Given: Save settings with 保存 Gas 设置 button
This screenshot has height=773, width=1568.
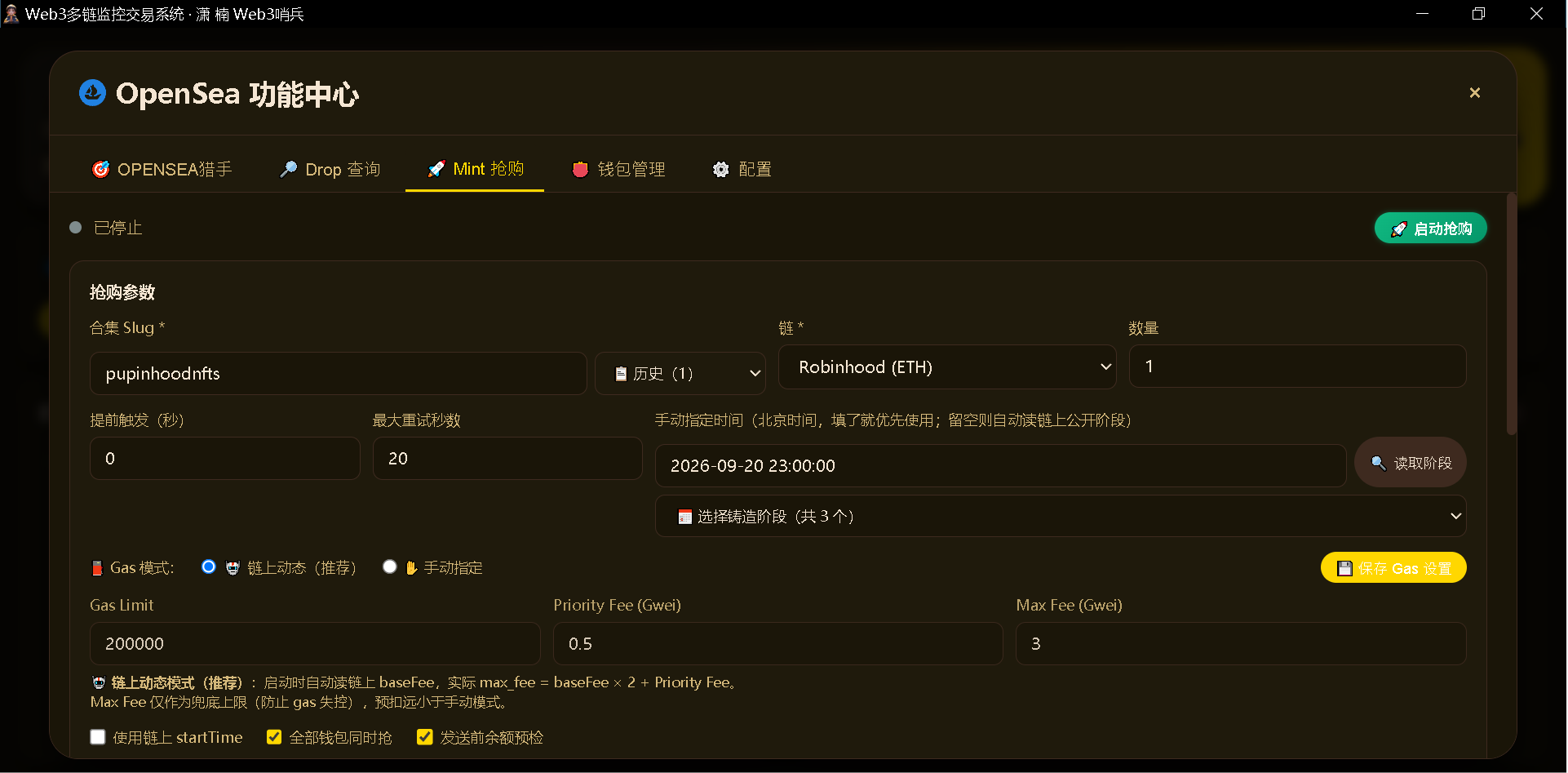Looking at the screenshot, I should click(1393, 568).
